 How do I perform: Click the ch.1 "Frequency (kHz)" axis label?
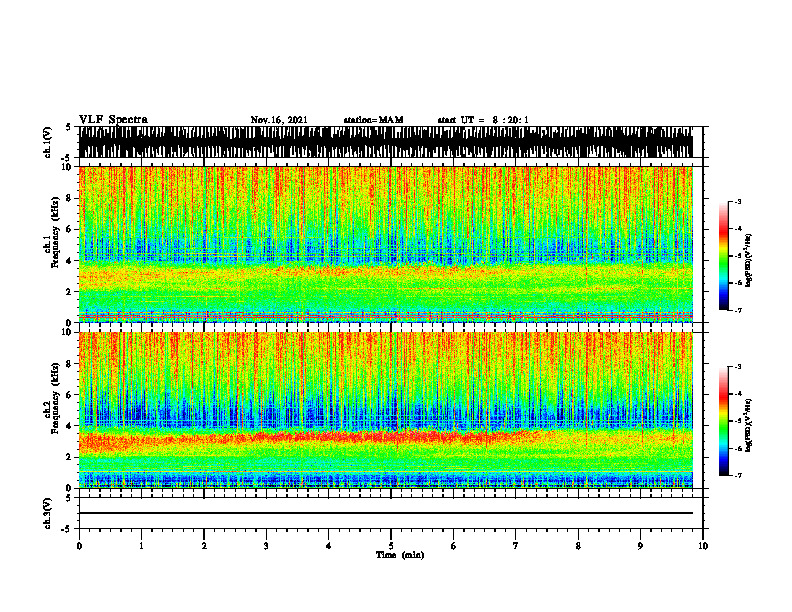click(55, 232)
